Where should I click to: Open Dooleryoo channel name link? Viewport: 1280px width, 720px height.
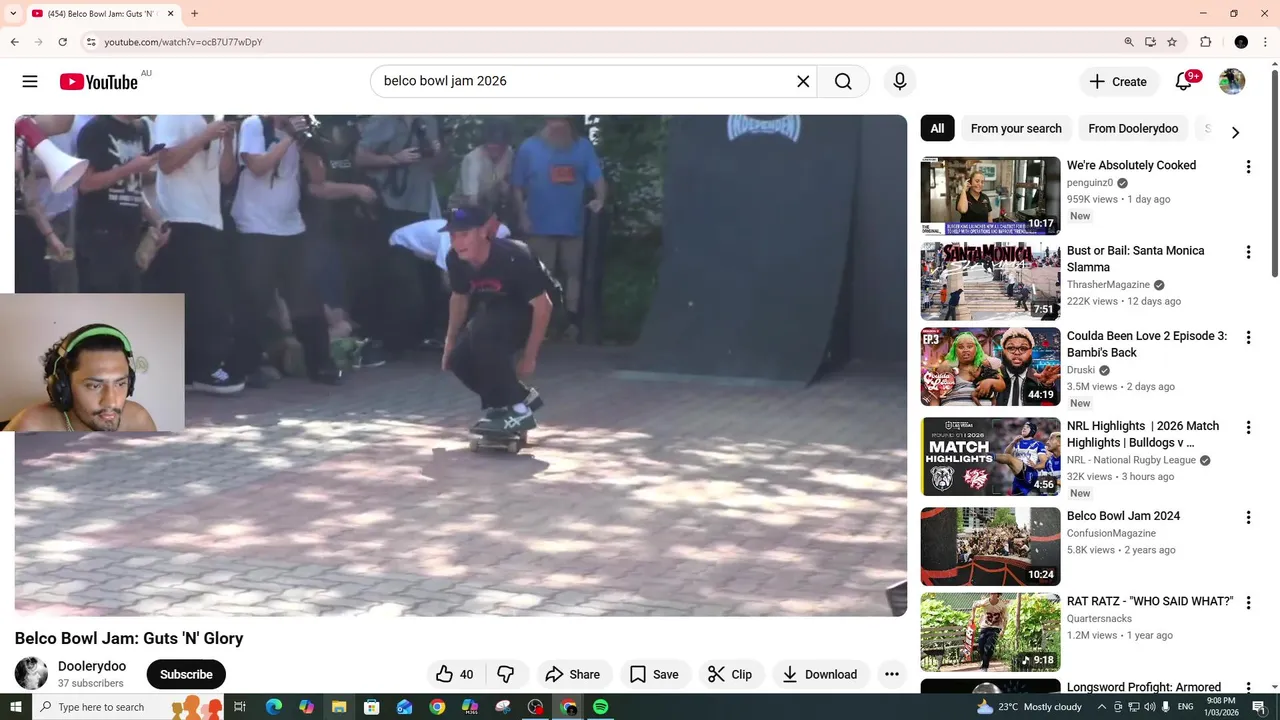click(x=92, y=666)
